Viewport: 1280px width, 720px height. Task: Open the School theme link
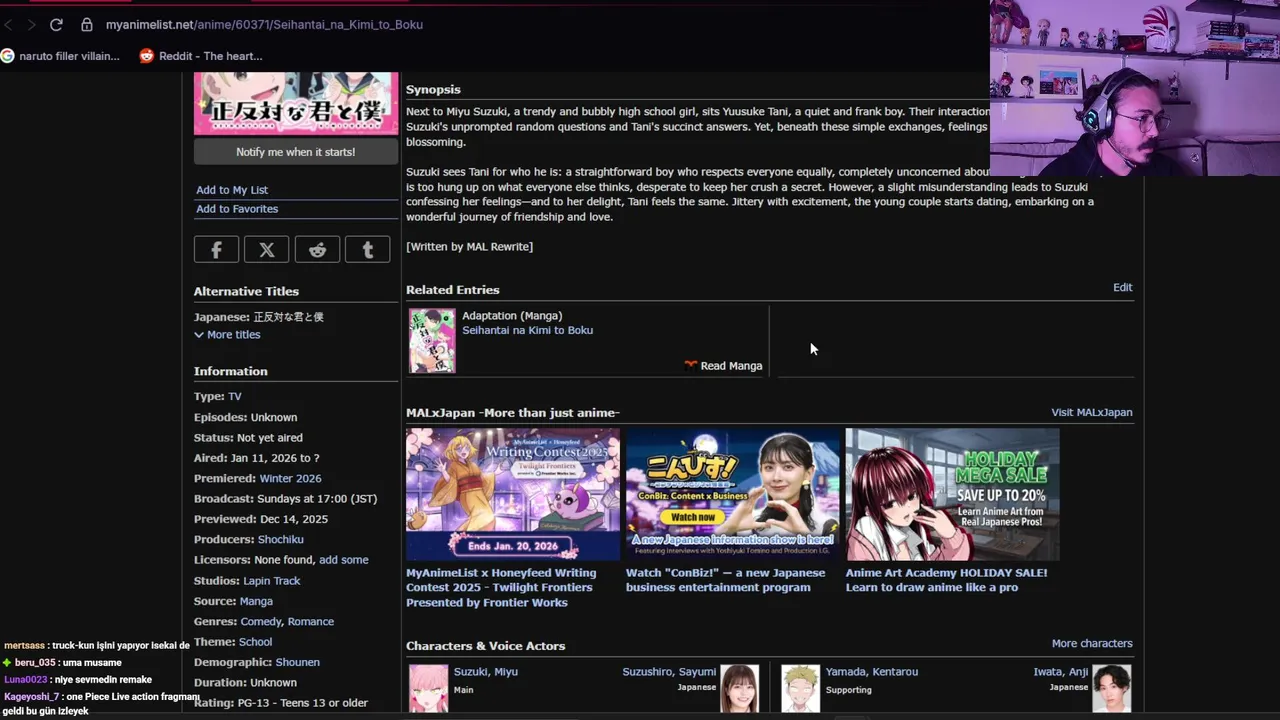[255, 642]
